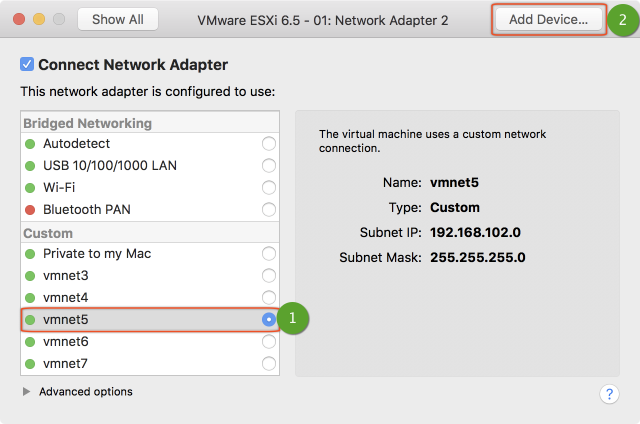Click the green Autodetect status dot

pos(31,144)
